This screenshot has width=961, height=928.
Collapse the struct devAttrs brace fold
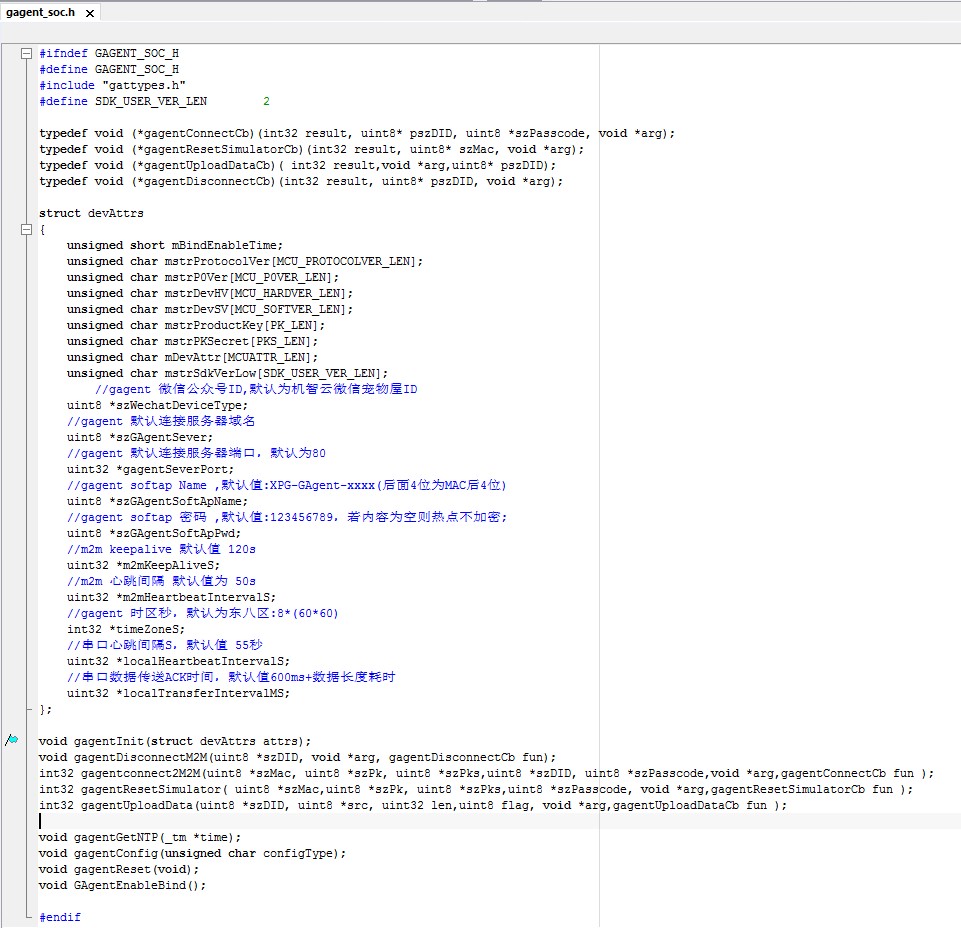click(27, 230)
